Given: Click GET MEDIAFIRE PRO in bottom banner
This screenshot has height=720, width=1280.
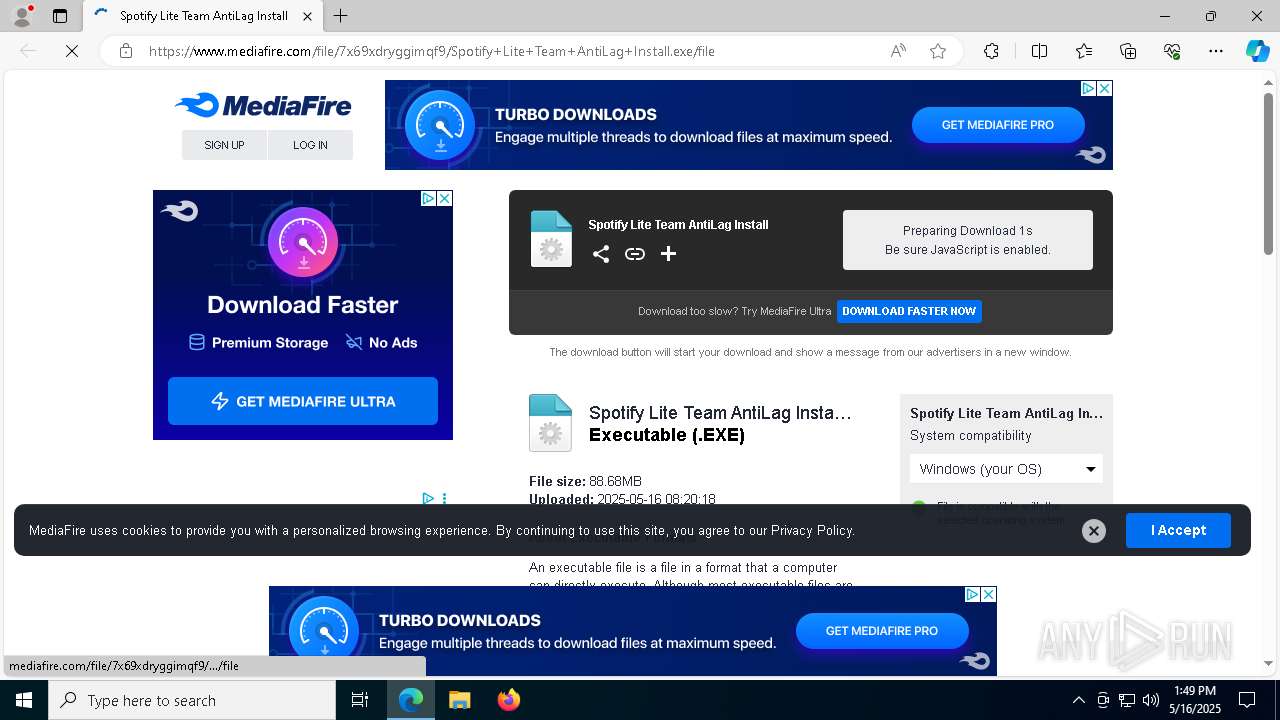Looking at the screenshot, I should click(x=882, y=631).
